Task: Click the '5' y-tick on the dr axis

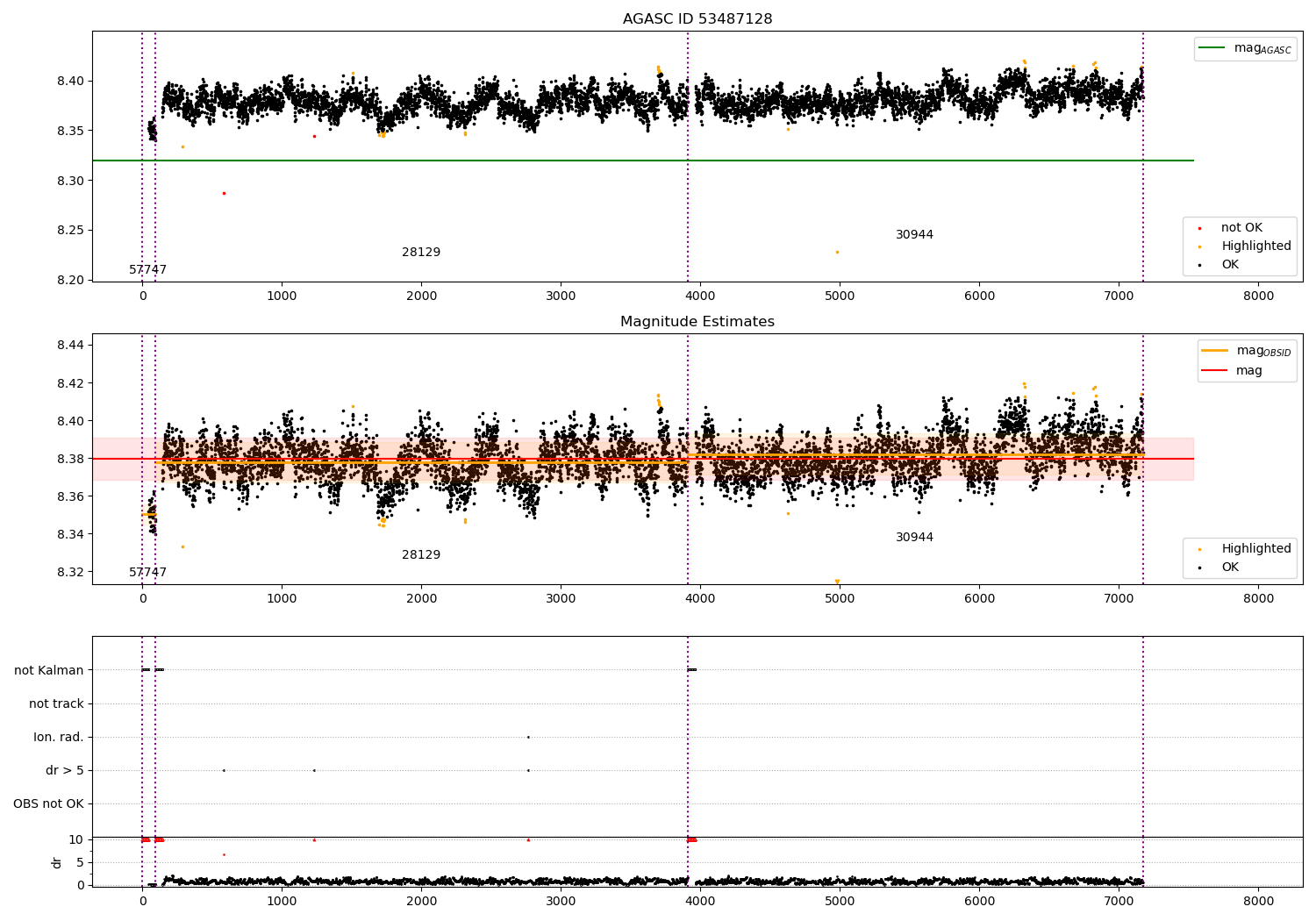Action: tap(81, 862)
